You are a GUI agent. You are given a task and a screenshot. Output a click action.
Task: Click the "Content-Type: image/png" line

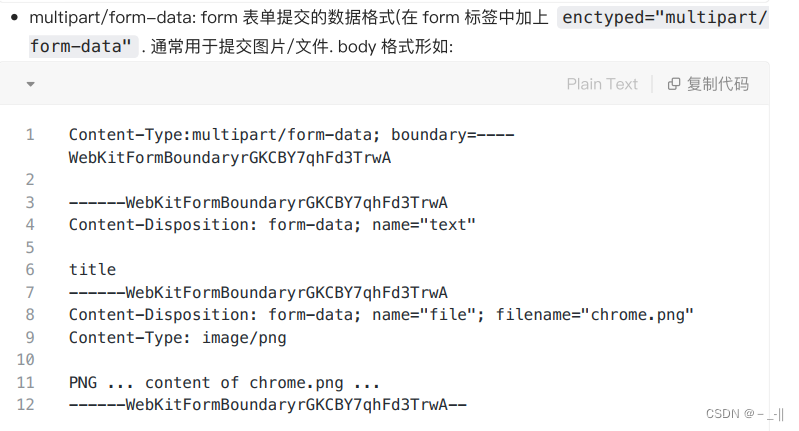[x=177, y=337]
